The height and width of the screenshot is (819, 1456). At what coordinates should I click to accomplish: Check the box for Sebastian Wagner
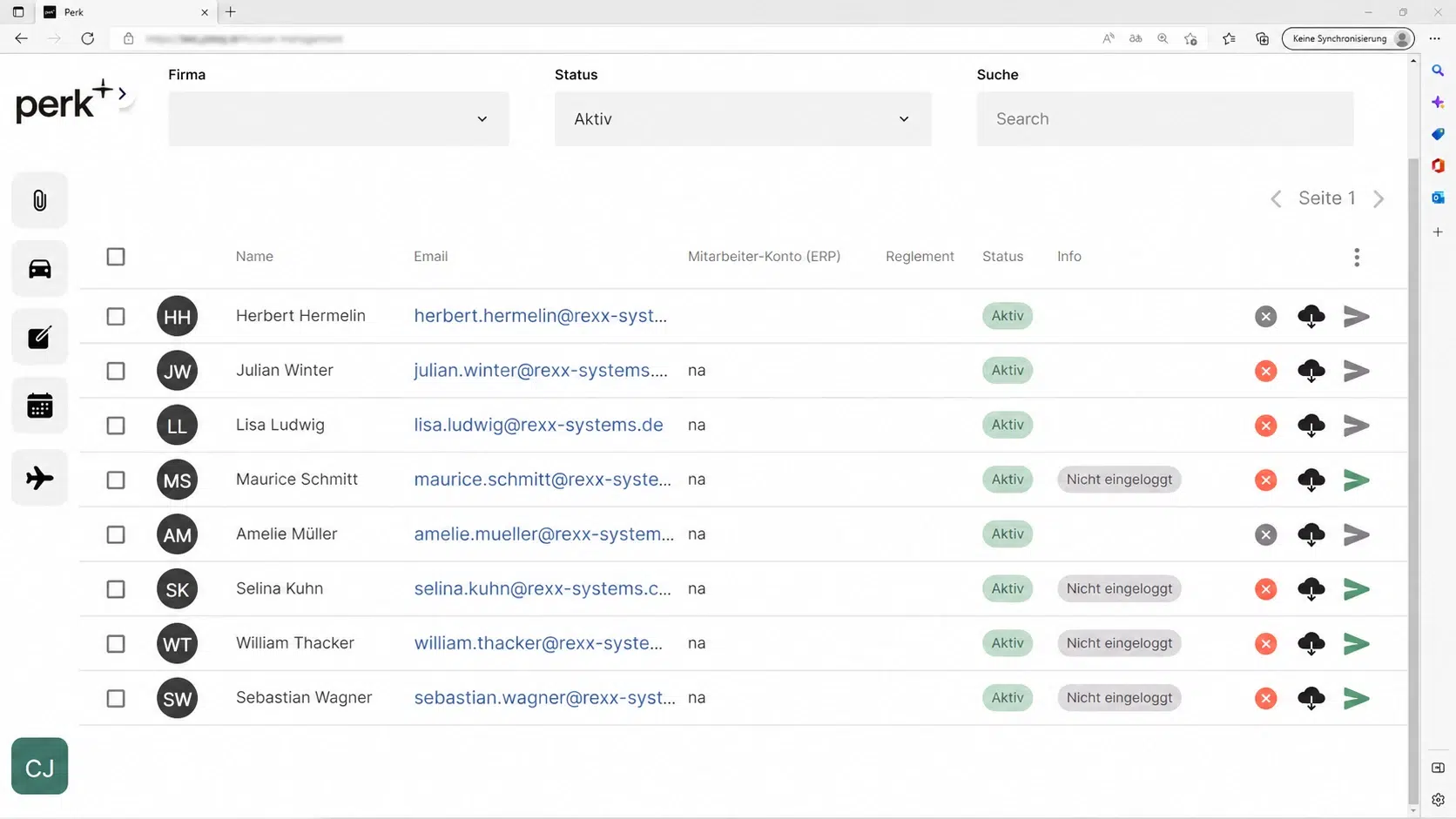point(116,698)
